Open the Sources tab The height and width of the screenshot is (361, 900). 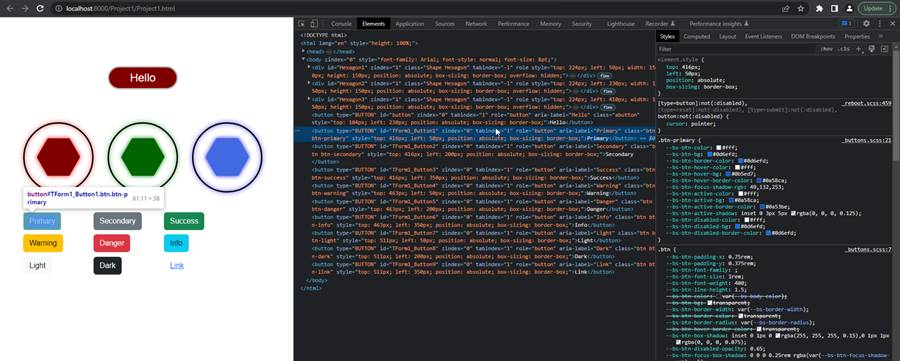tap(444, 24)
